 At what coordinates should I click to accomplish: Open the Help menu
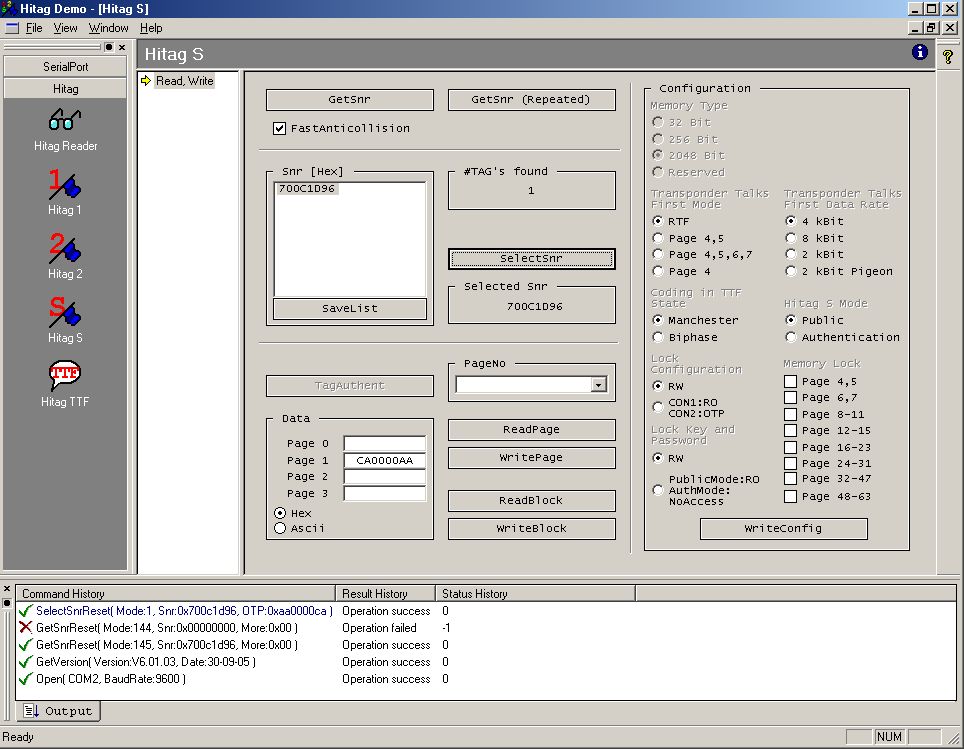click(151, 28)
